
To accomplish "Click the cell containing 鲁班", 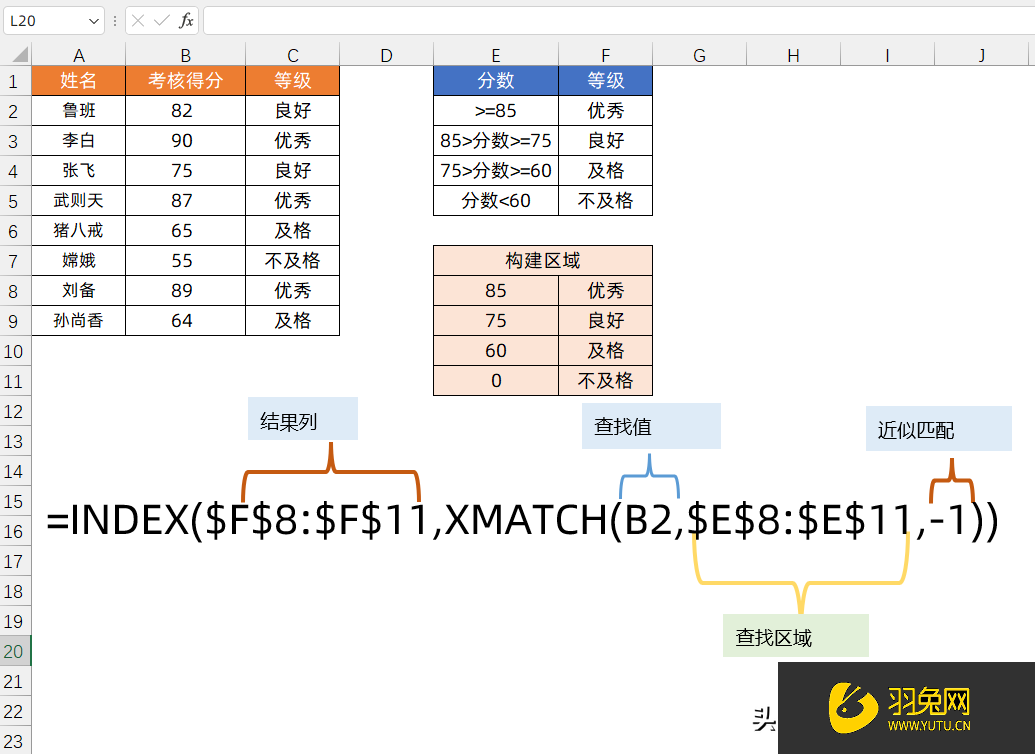I will point(78,111).
